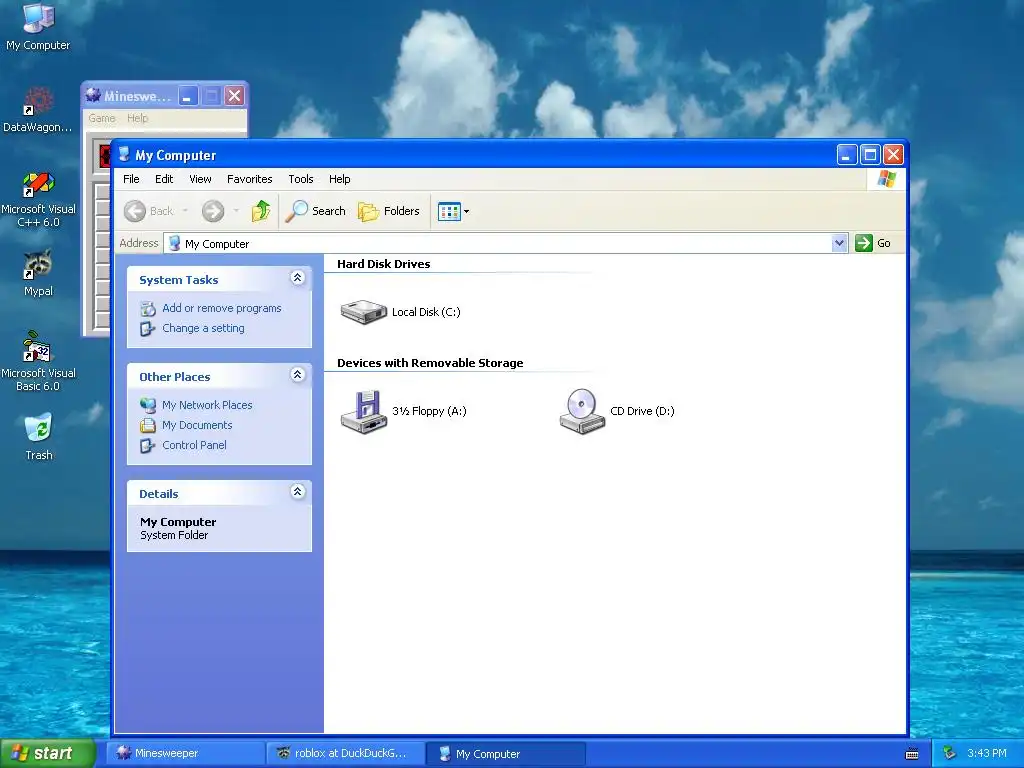Click the Devices with Removable Storage heading

pyautogui.click(x=430, y=363)
